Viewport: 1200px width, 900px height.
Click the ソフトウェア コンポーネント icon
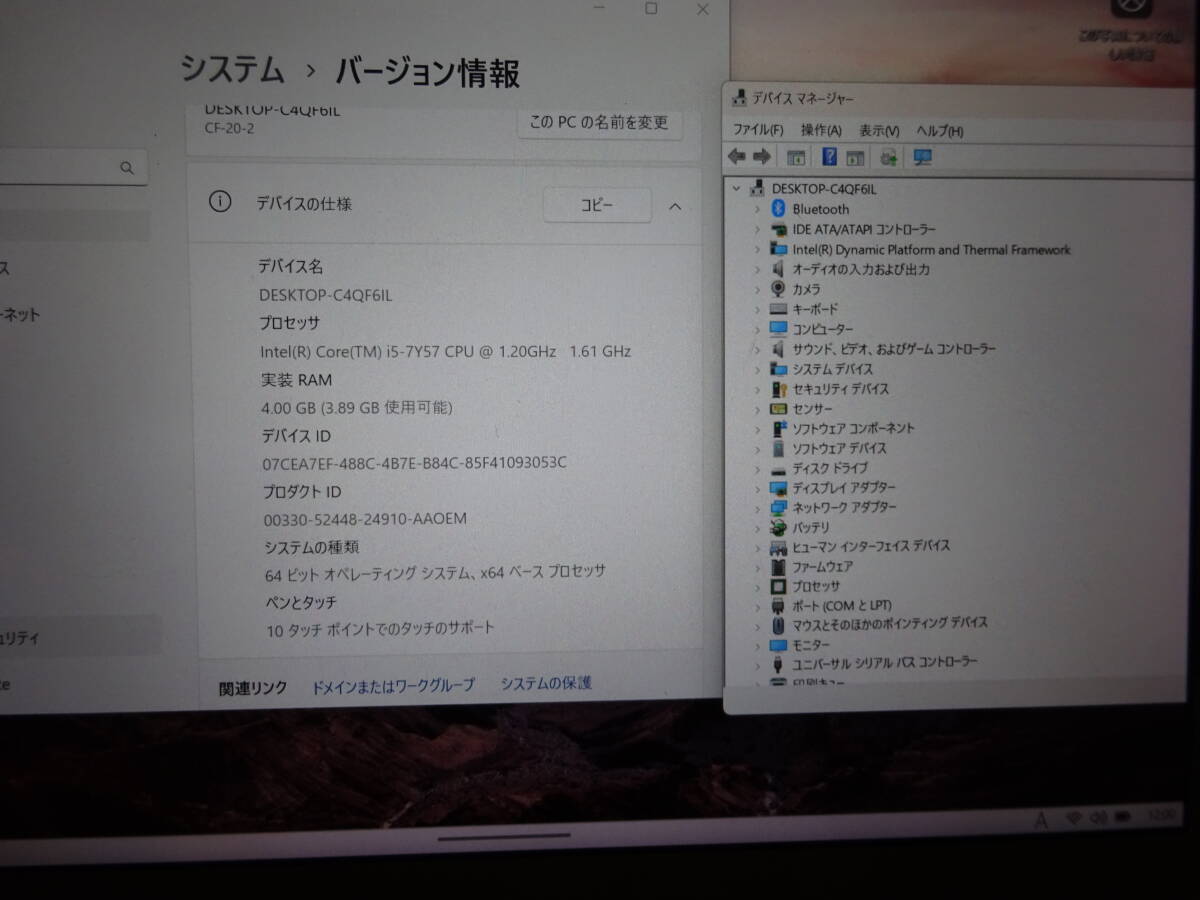tap(779, 428)
